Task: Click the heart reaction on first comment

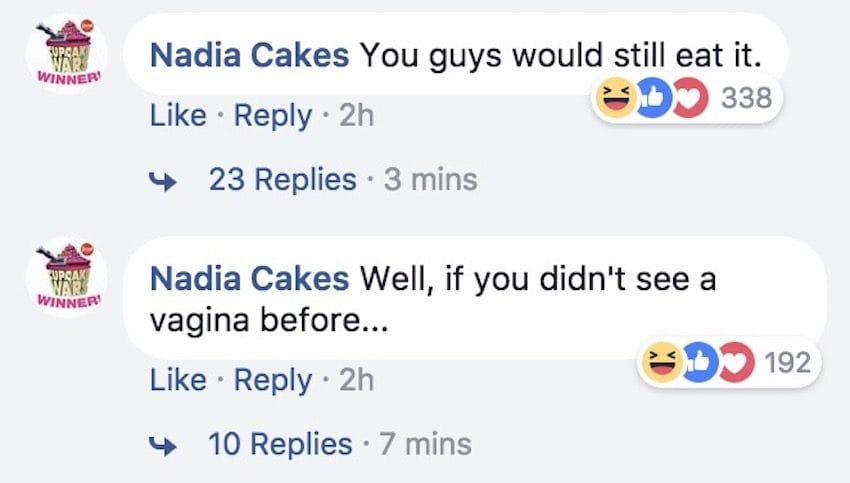Action: (x=690, y=98)
